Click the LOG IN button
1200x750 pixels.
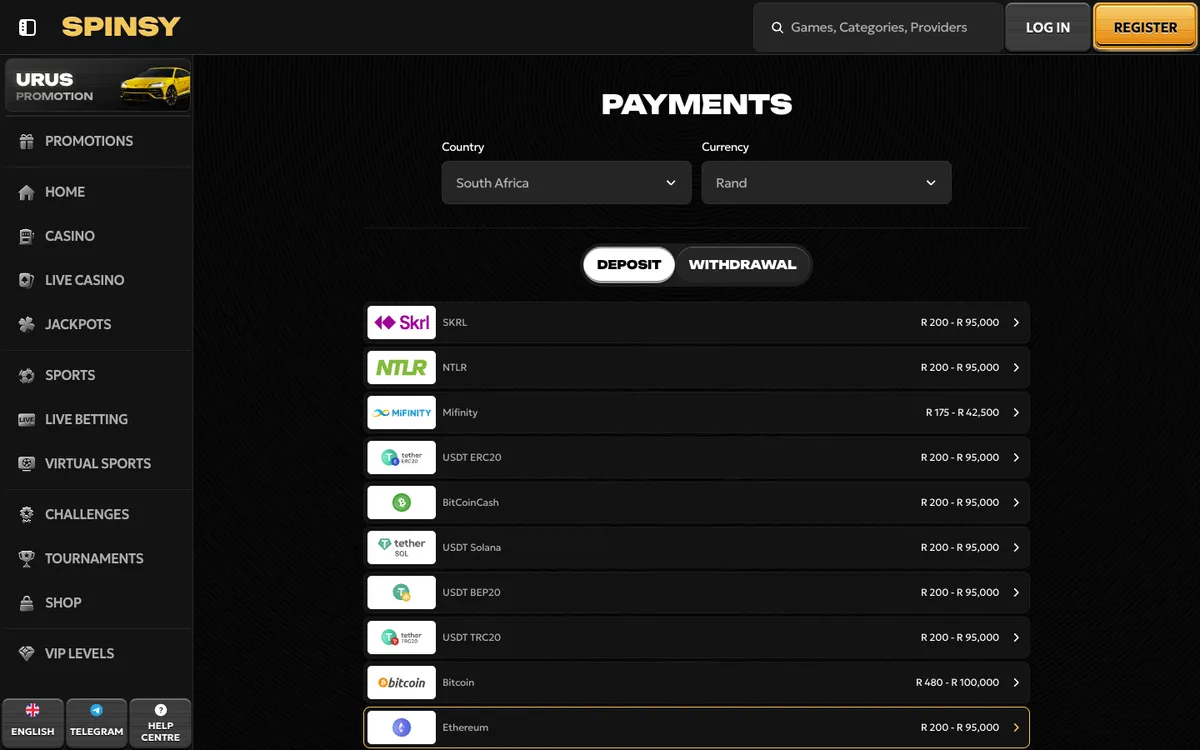coord(1048,28)
